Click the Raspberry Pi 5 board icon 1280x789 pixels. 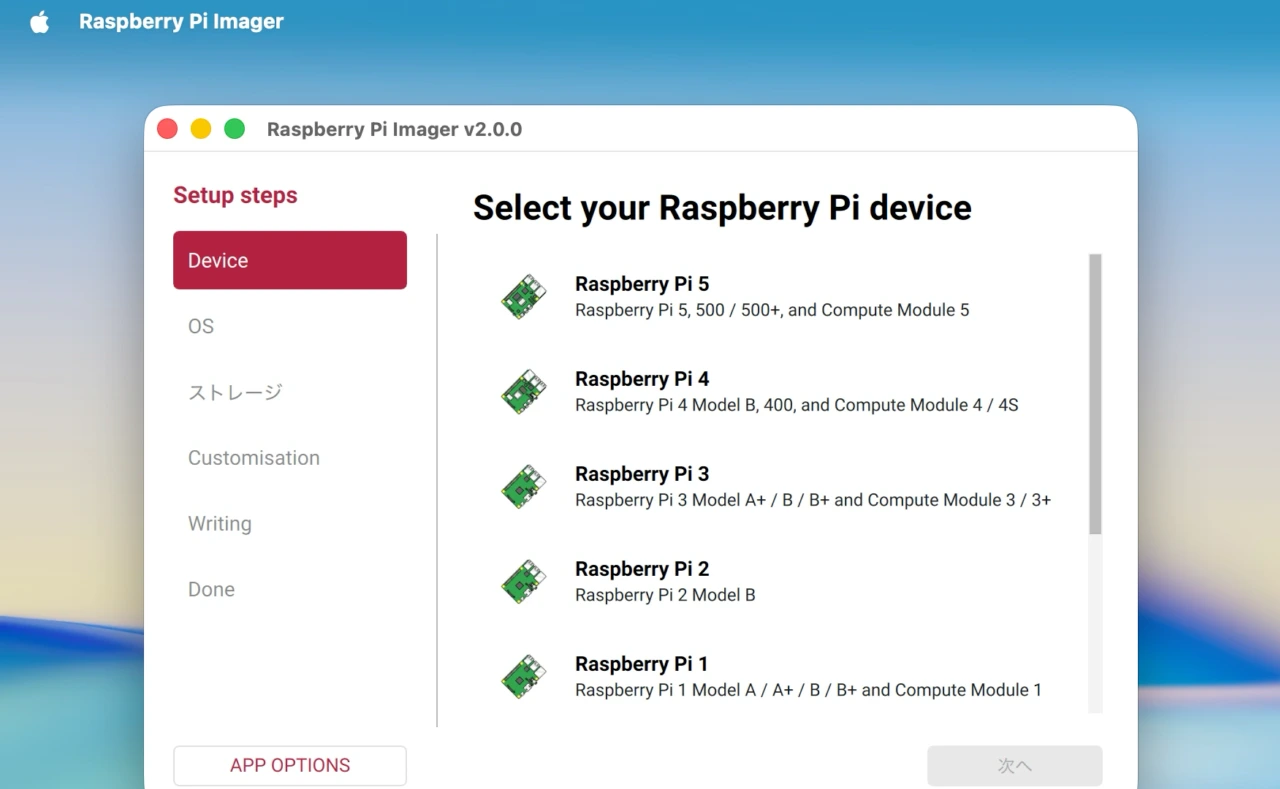pos(523,296)
